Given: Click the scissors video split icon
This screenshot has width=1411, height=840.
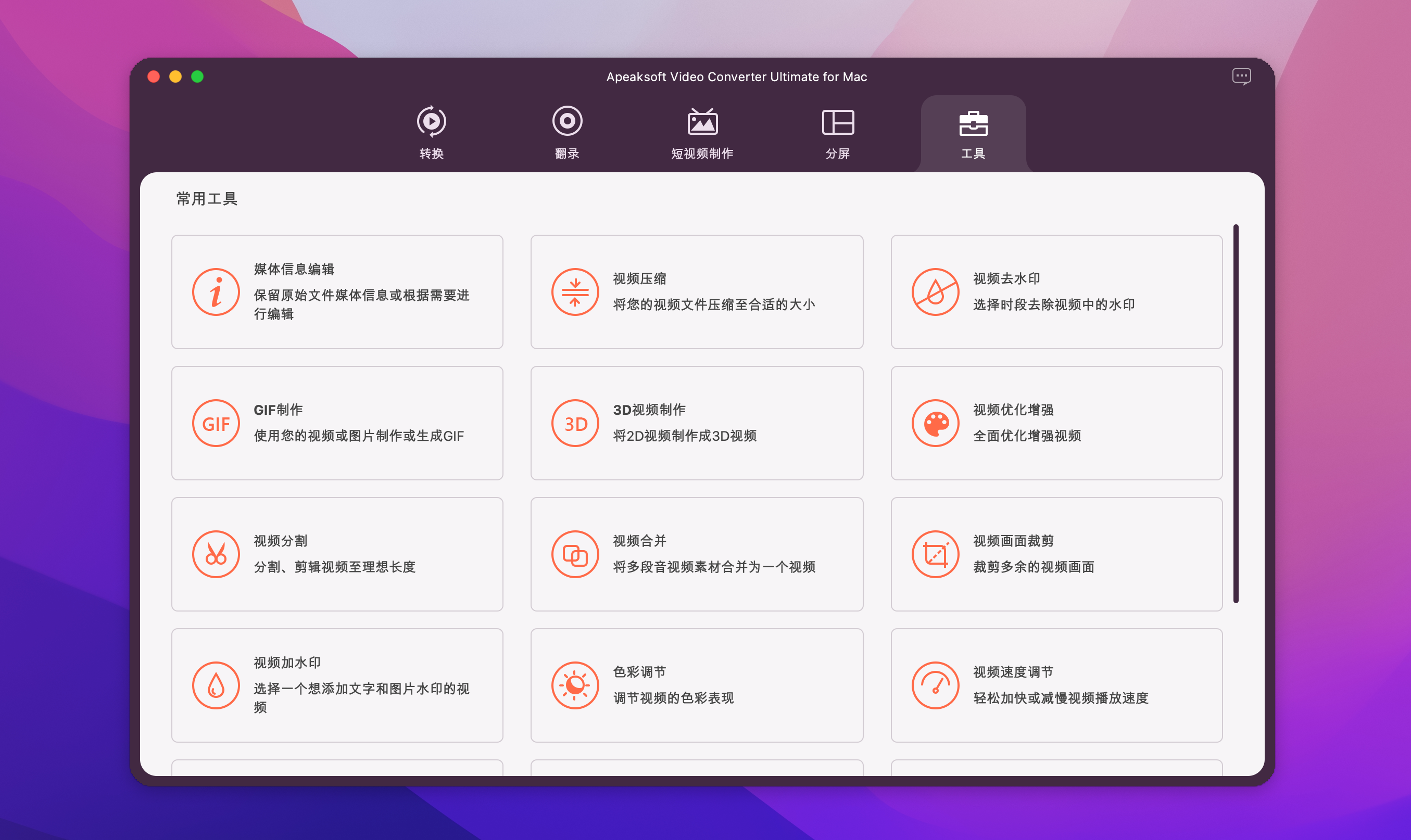Looking at the screenshot, I should (x=216, y=554).
